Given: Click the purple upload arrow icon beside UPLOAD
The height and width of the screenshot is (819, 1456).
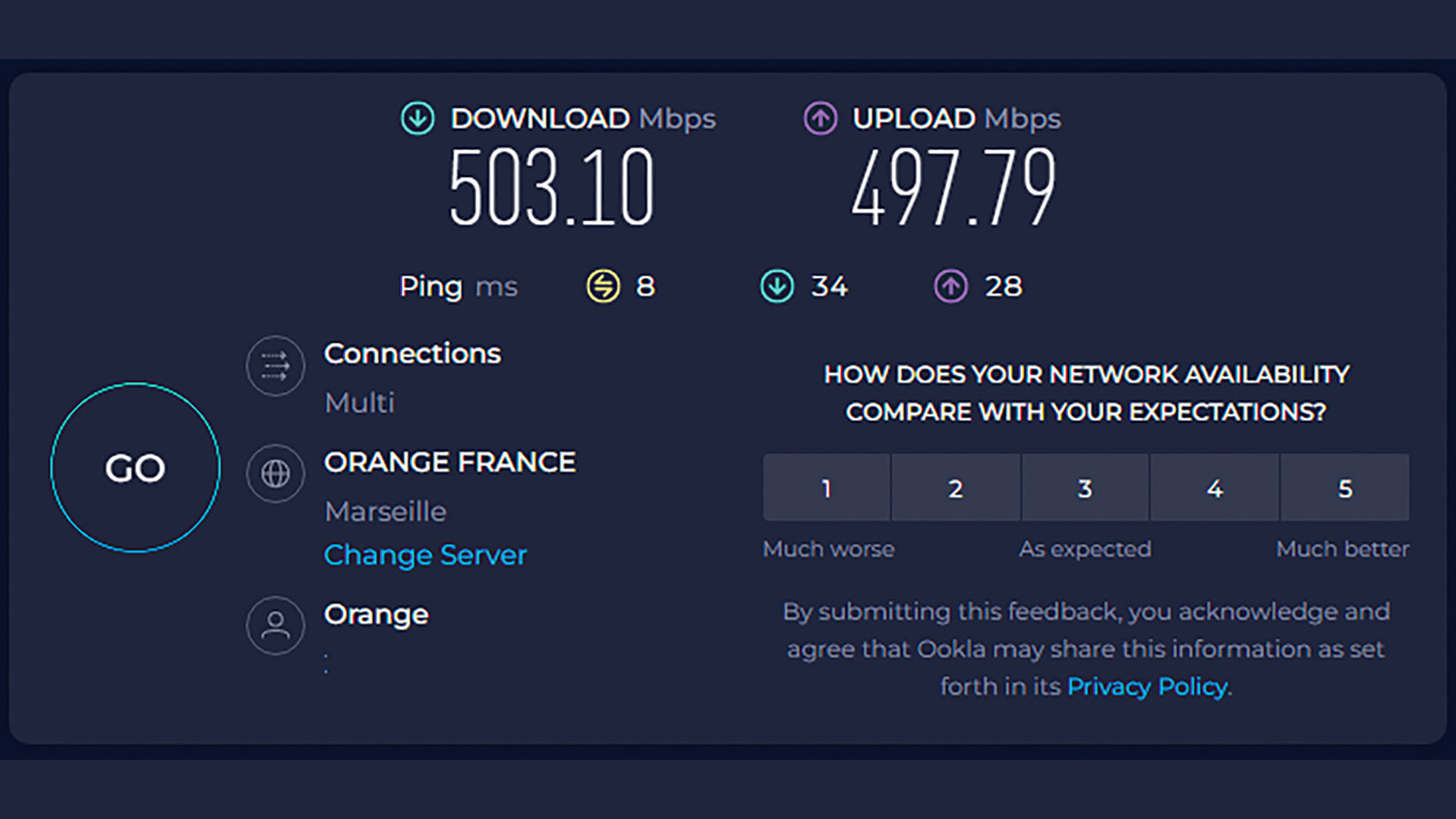Looking at the screenshot, I should [820, 118].
